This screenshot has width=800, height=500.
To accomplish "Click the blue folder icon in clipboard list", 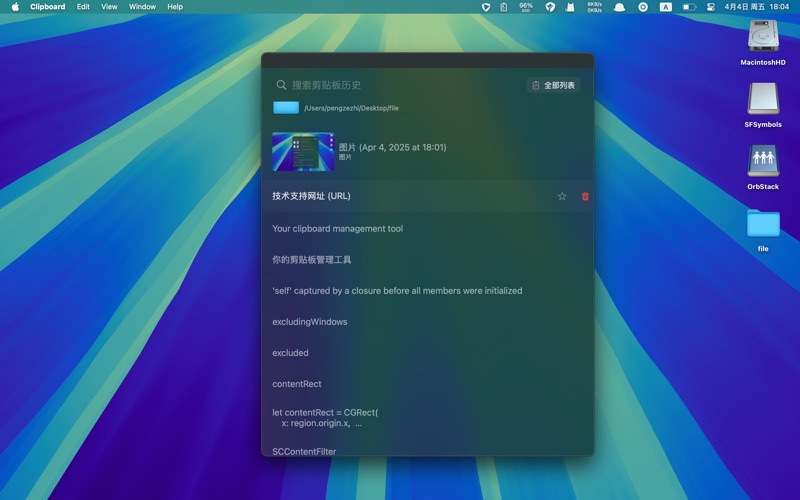I will [x=286, y=108].
